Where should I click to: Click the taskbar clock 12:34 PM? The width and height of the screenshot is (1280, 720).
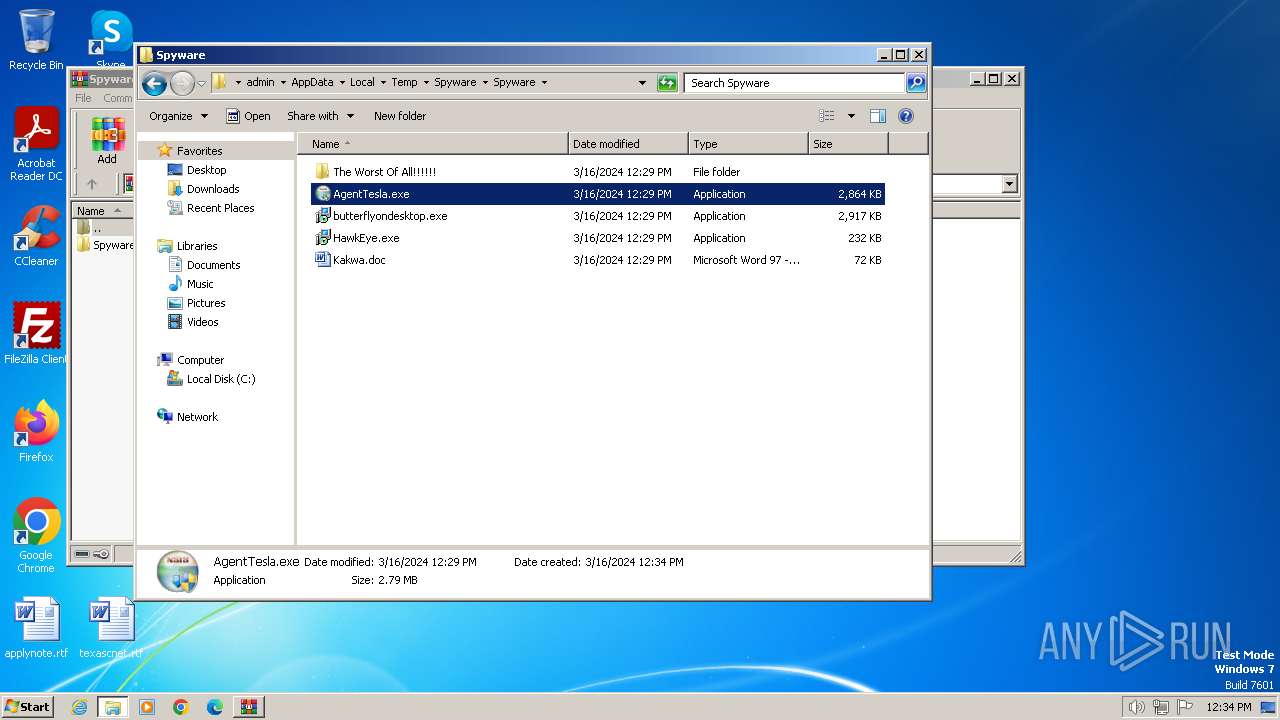click(1228, 707)
